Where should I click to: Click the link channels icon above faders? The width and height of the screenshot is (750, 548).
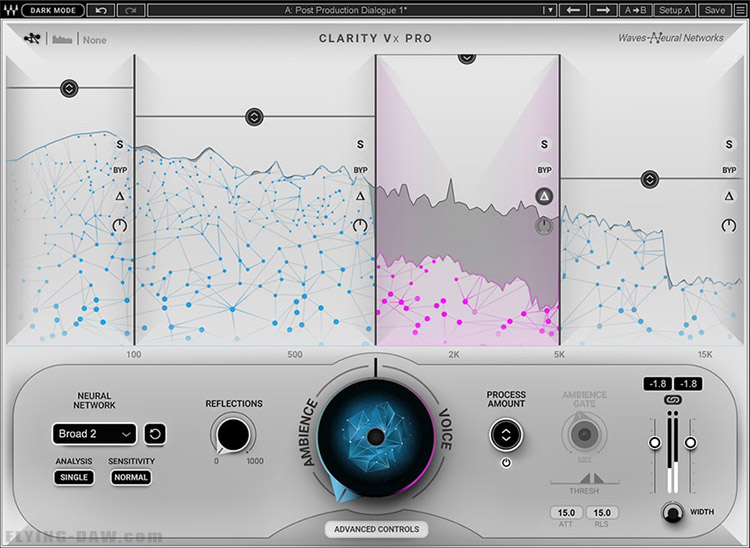673,400
